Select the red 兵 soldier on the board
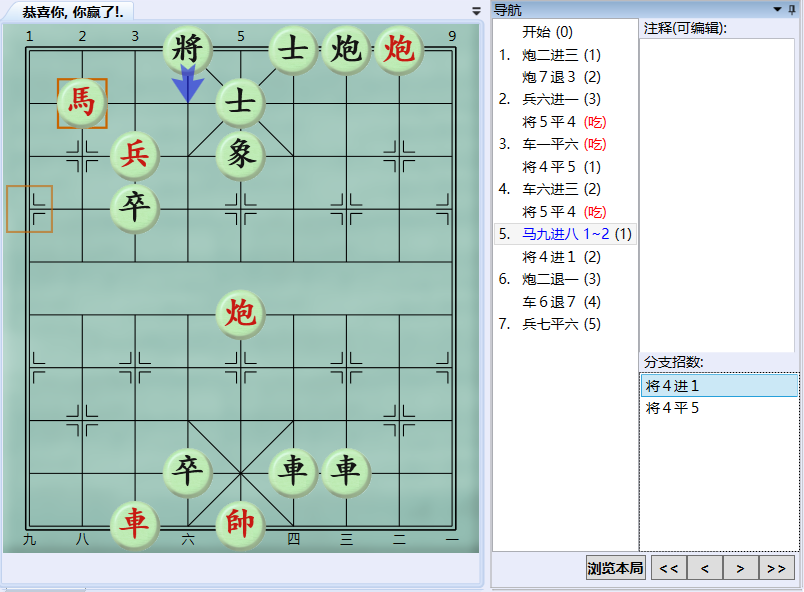 pyautogui.click(x=133, y=155)
